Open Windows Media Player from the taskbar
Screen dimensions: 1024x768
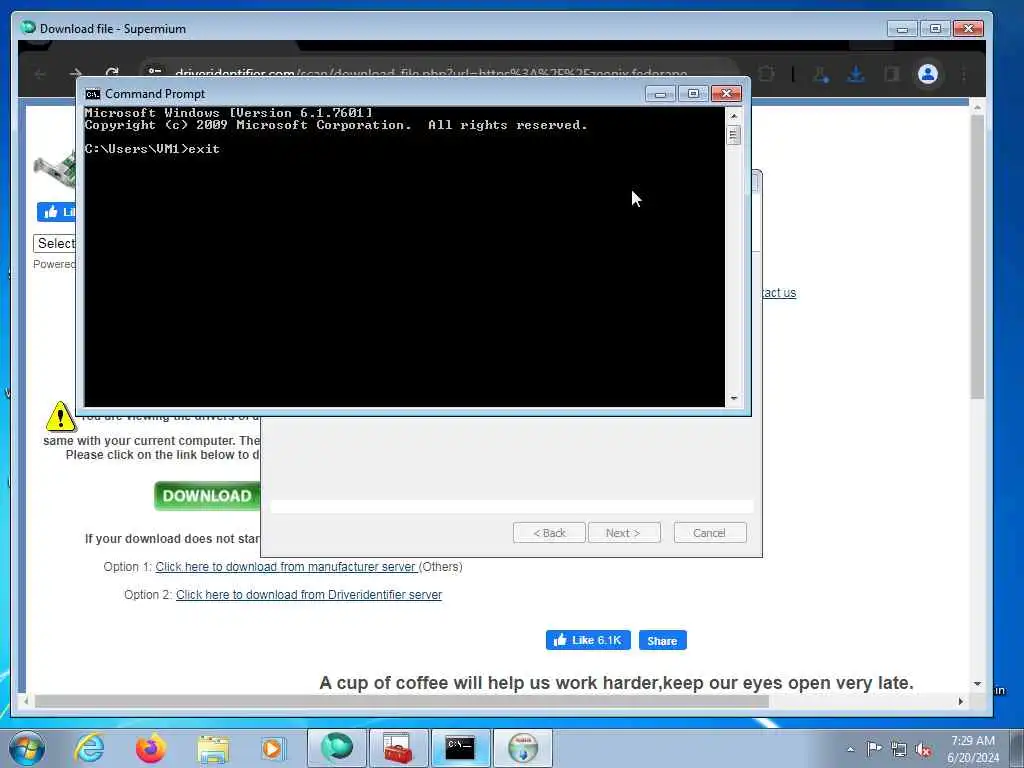[x=272, y=748]
